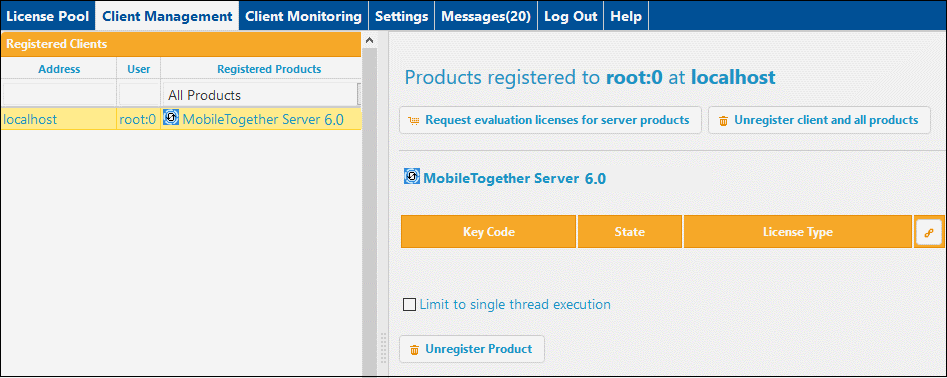Click the Key Code column header
Viewport: 947px width, 378px height.
click(489, 231)
